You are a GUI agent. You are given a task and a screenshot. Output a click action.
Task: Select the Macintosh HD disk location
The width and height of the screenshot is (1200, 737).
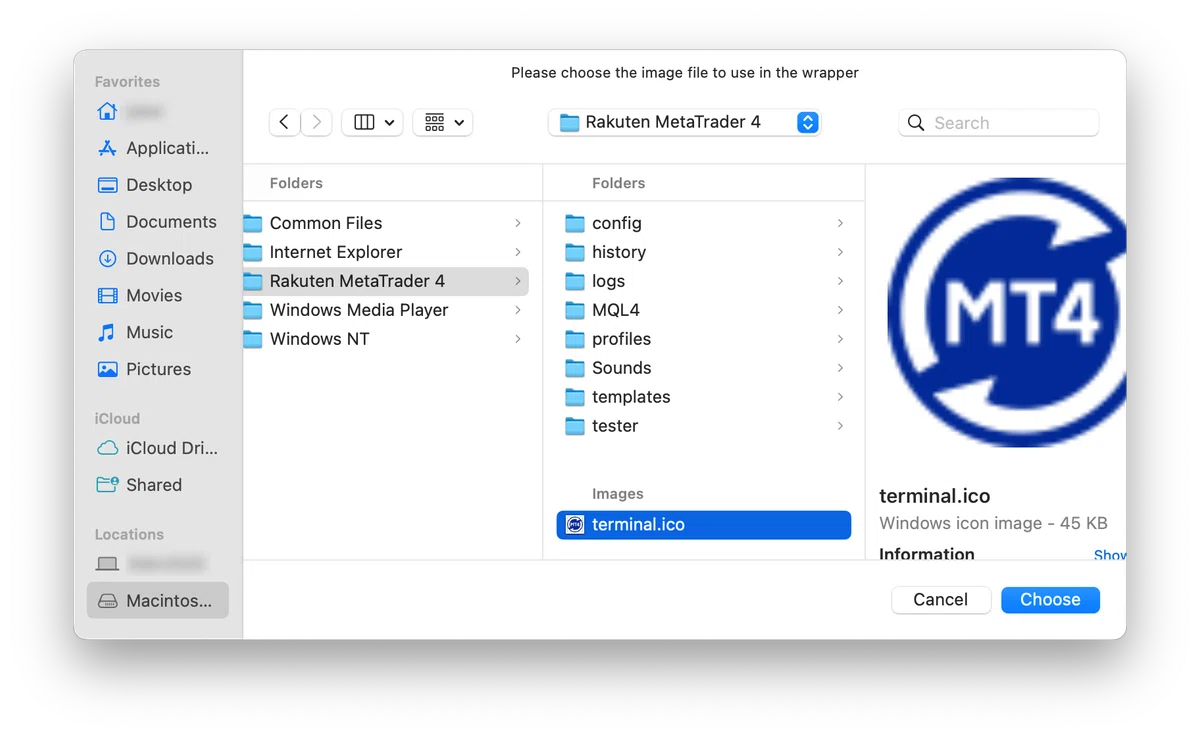click(157, 601)
